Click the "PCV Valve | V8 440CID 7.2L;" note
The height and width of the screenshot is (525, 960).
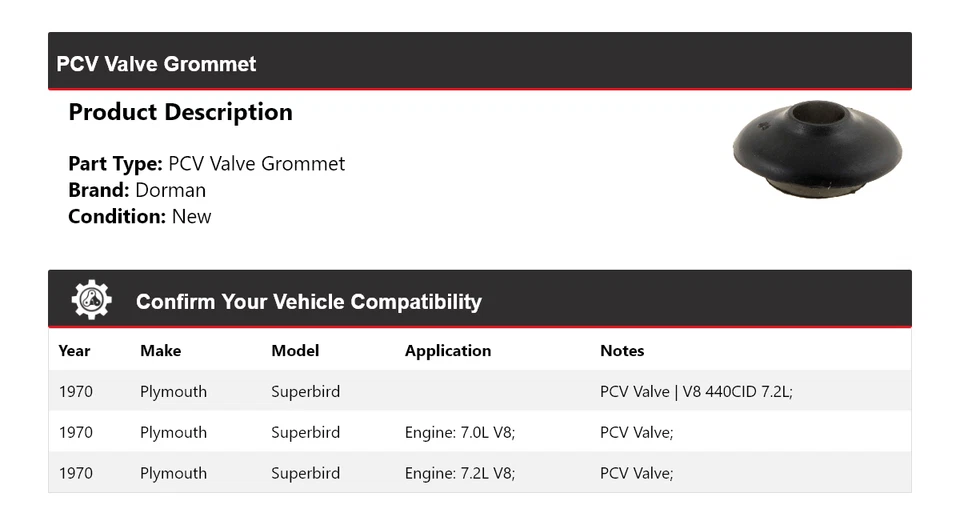(696, 392)
